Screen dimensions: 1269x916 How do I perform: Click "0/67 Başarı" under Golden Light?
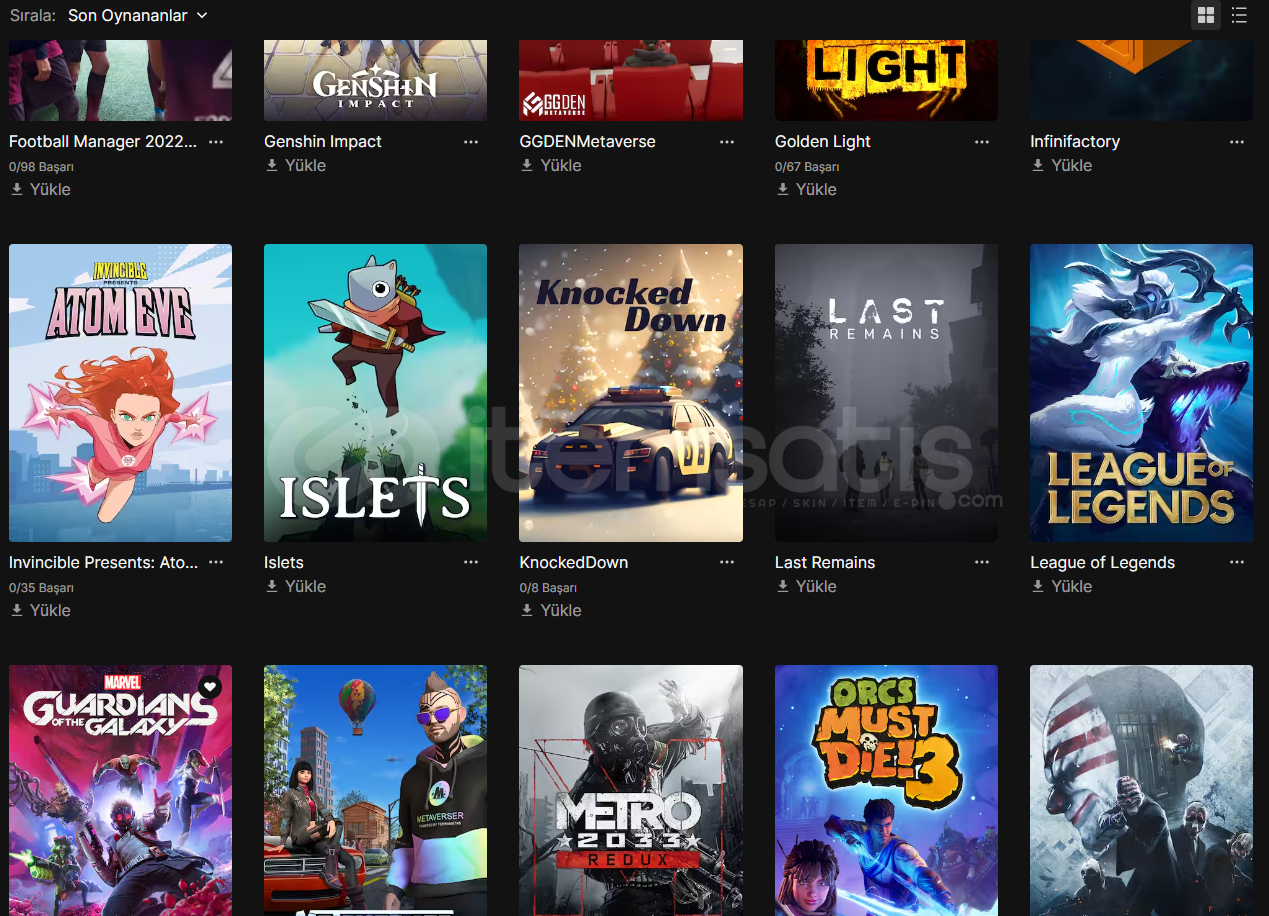coord(807,167)
